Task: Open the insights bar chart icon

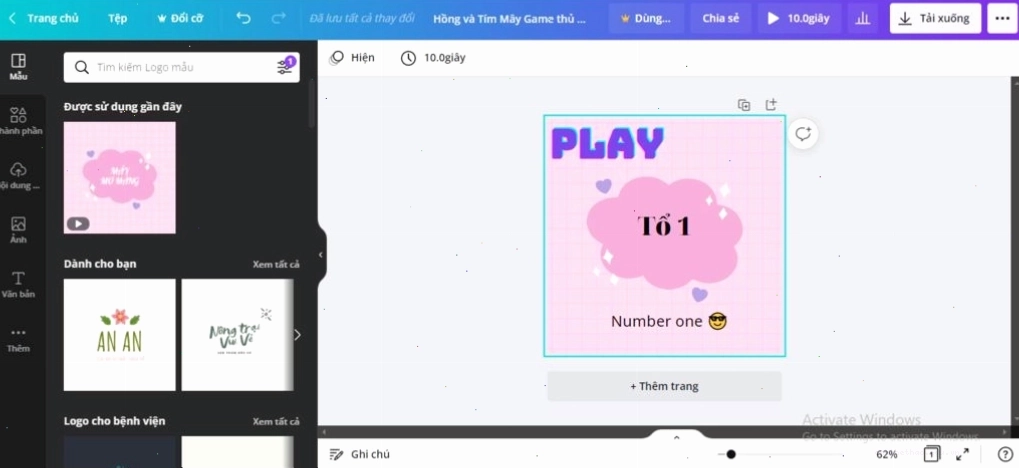Action: [862, 18]
